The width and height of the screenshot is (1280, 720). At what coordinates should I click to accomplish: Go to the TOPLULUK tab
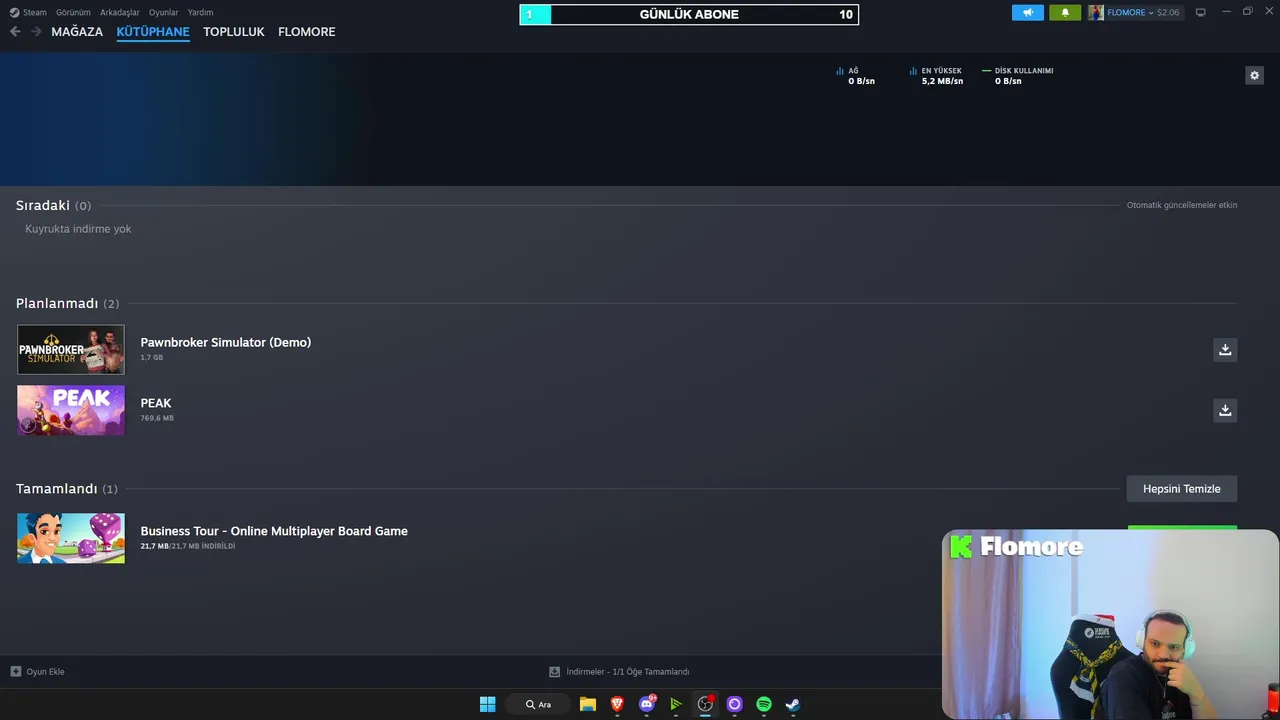[234, 32]
